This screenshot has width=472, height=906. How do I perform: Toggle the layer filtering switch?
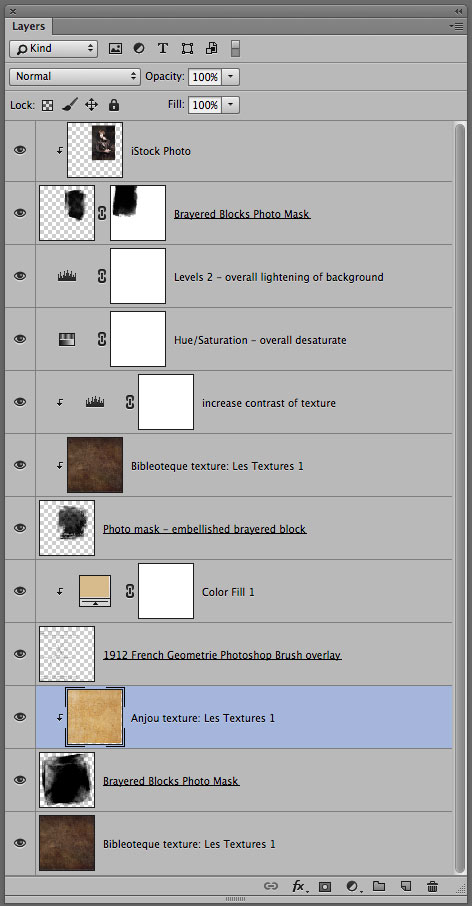[x=235, y=49]
